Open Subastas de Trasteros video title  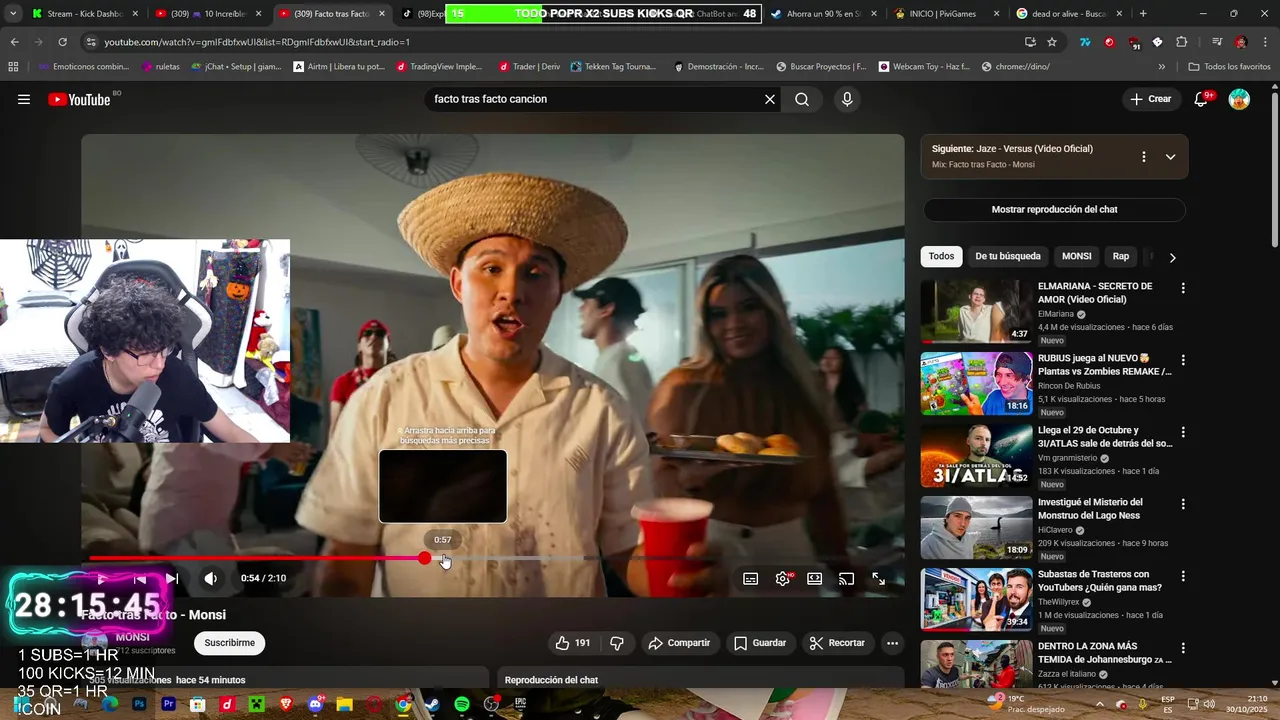point(1100,581)
